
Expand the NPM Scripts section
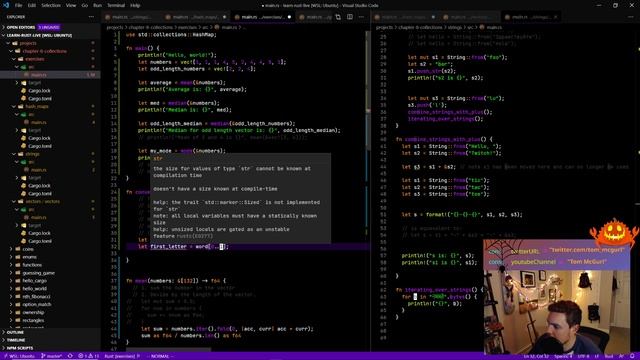click(50, 348)
